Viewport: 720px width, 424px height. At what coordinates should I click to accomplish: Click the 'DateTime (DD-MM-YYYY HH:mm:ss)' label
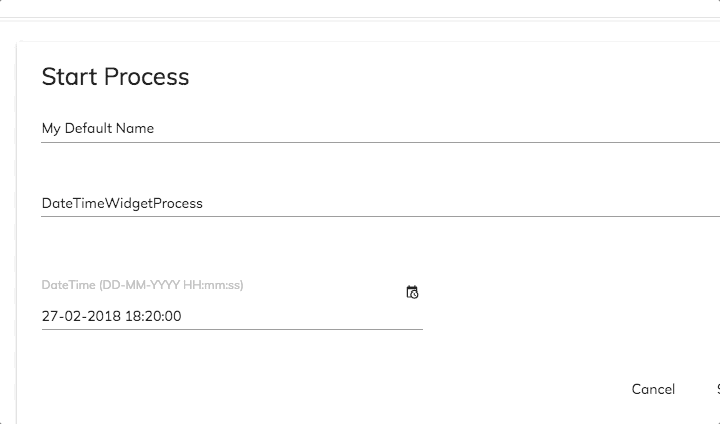(x=142, y=285)
